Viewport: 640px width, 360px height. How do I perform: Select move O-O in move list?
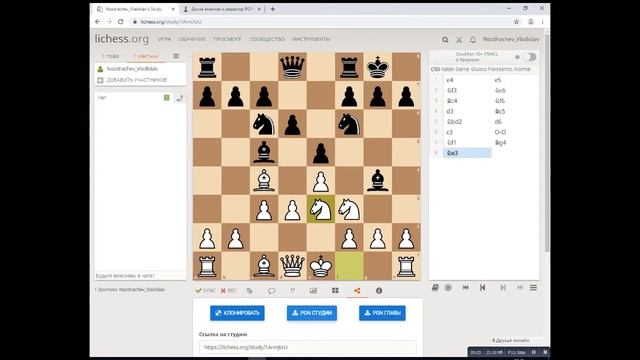click(x=515, y=132)
